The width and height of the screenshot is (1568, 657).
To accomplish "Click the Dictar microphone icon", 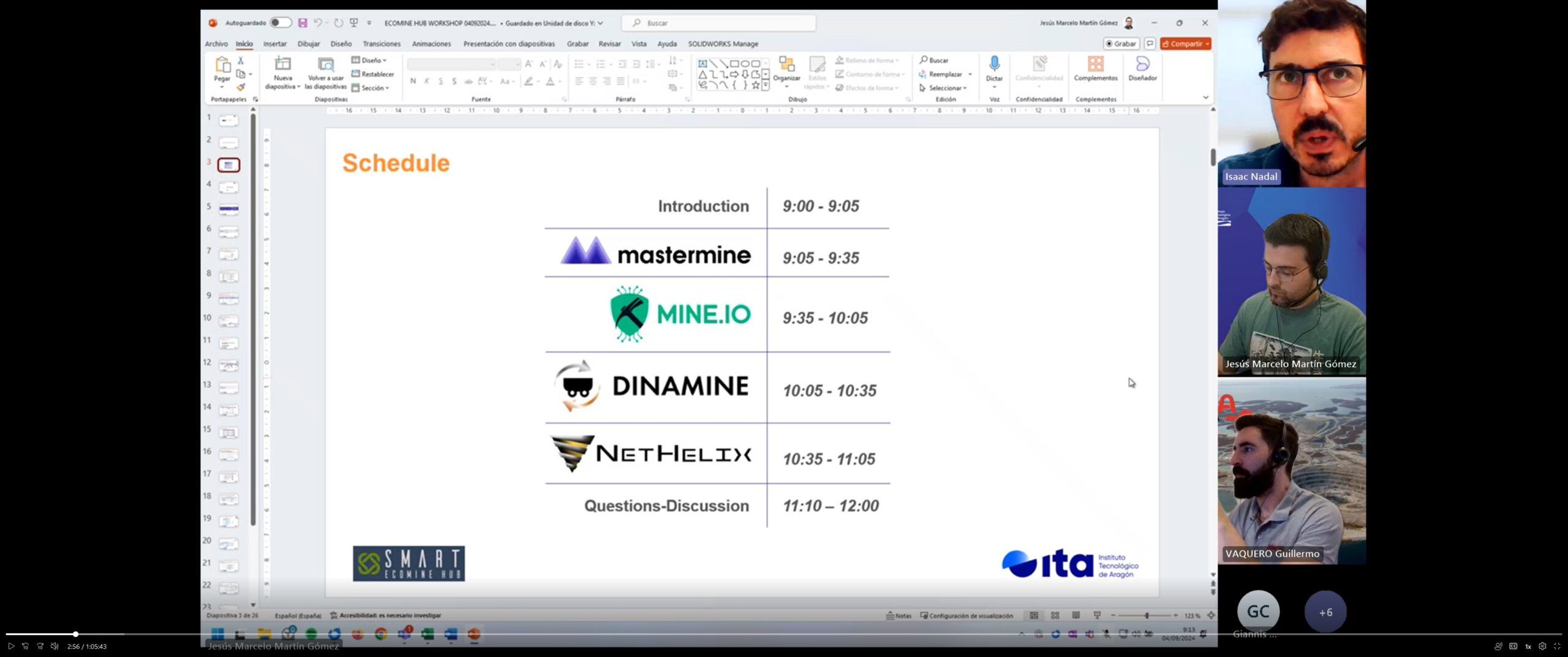I will [994, 64].
